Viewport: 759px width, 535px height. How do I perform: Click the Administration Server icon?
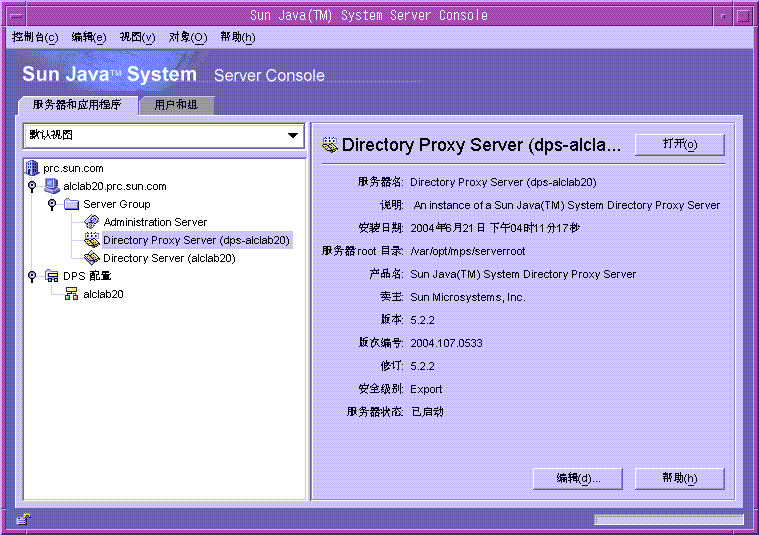coord(91,222)
